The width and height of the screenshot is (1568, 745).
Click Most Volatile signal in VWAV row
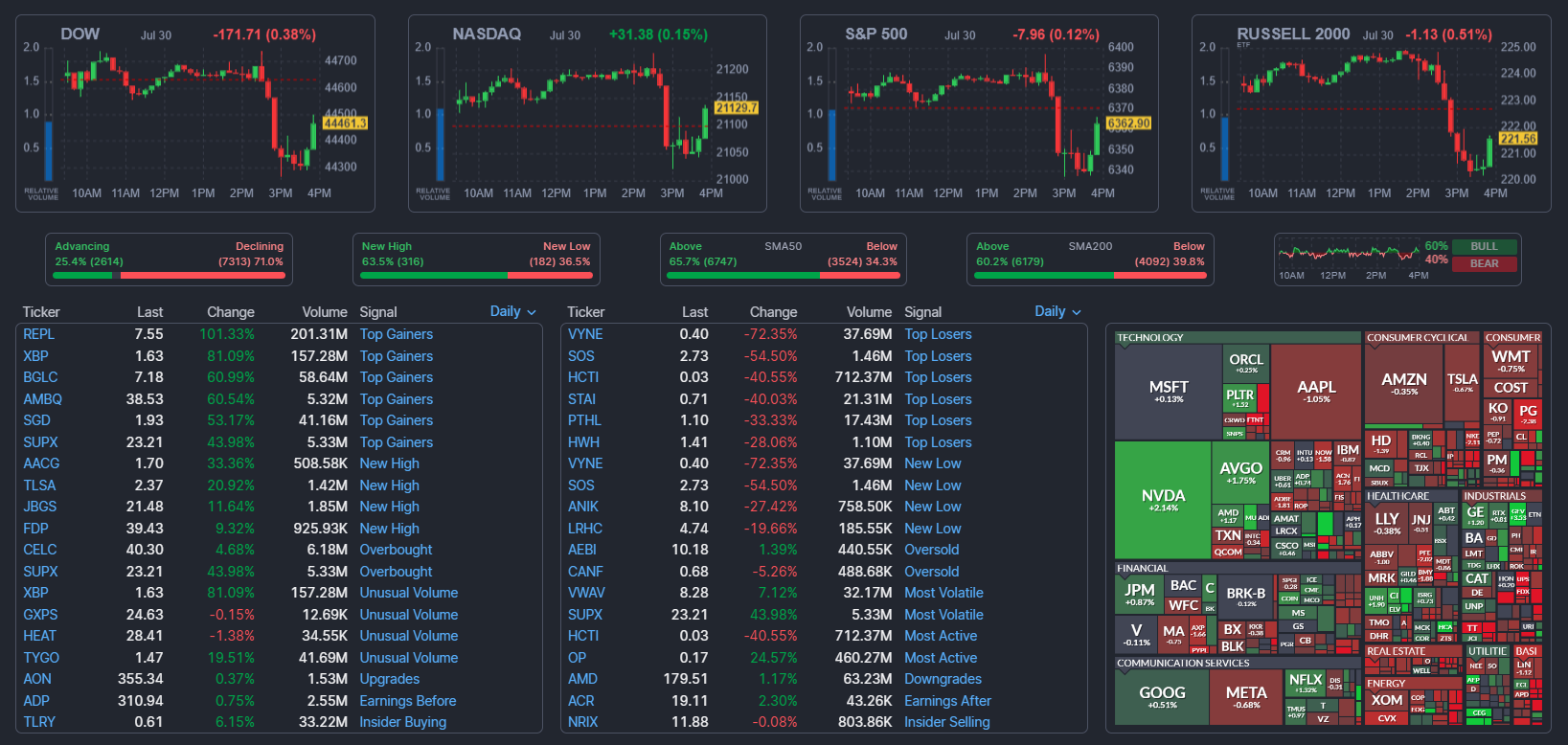[x=943, y=593]
